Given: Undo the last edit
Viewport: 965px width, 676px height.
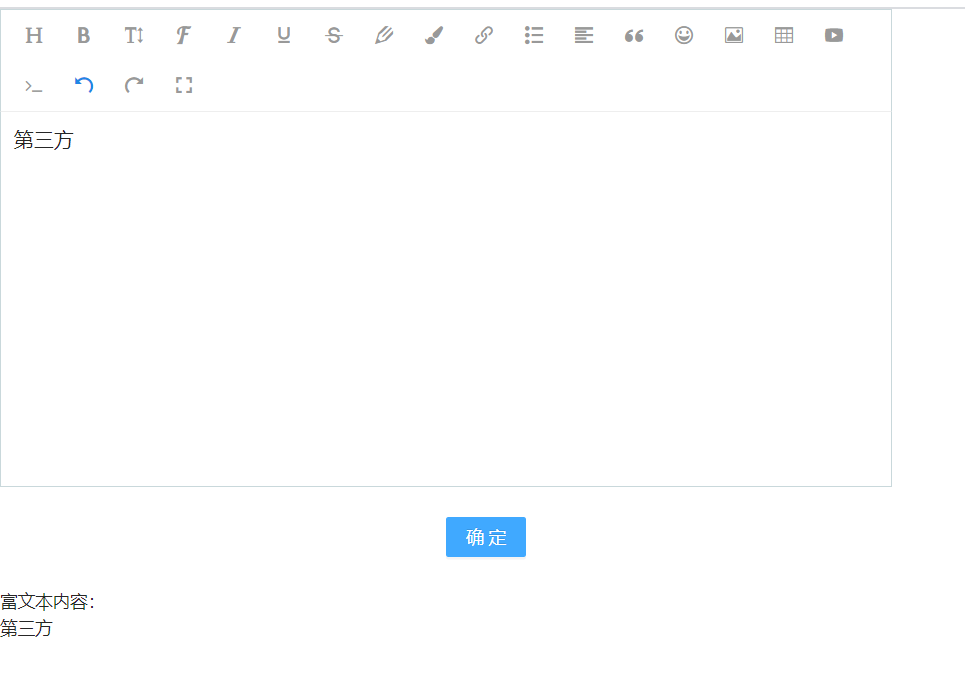Looking at the screenshot, I should (84, 85).
